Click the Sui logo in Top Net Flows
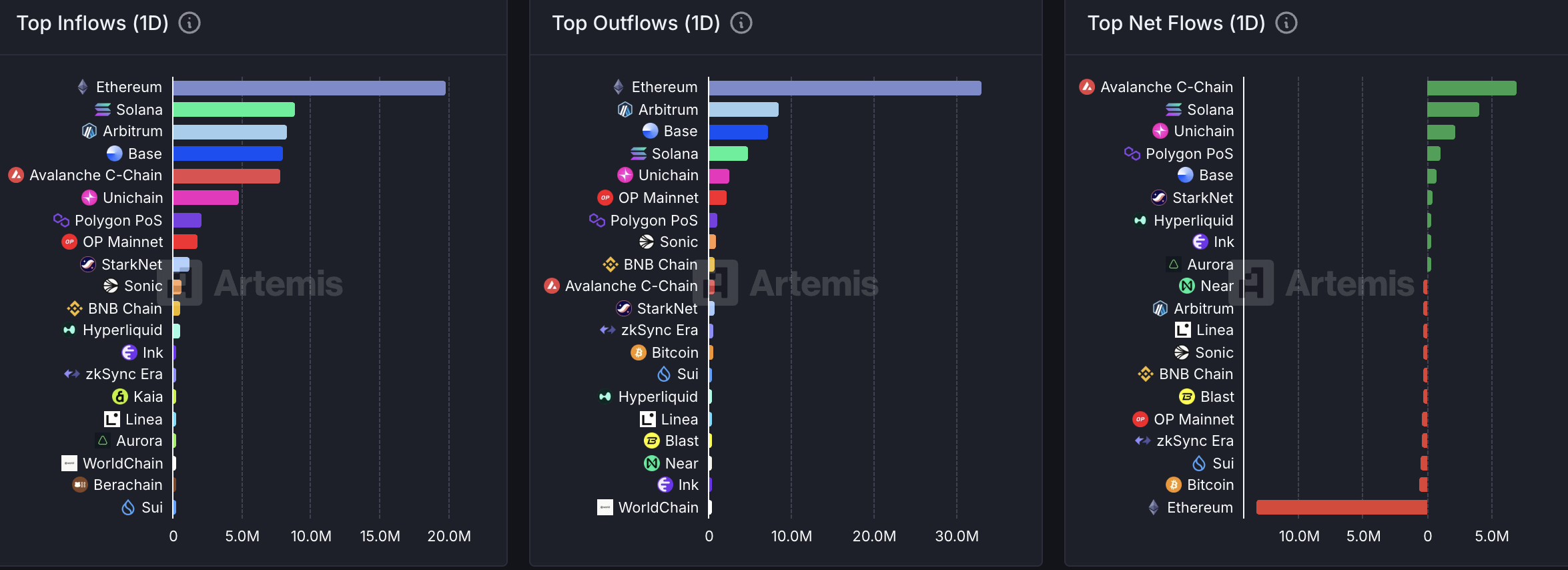 (x=1199, y=463)
